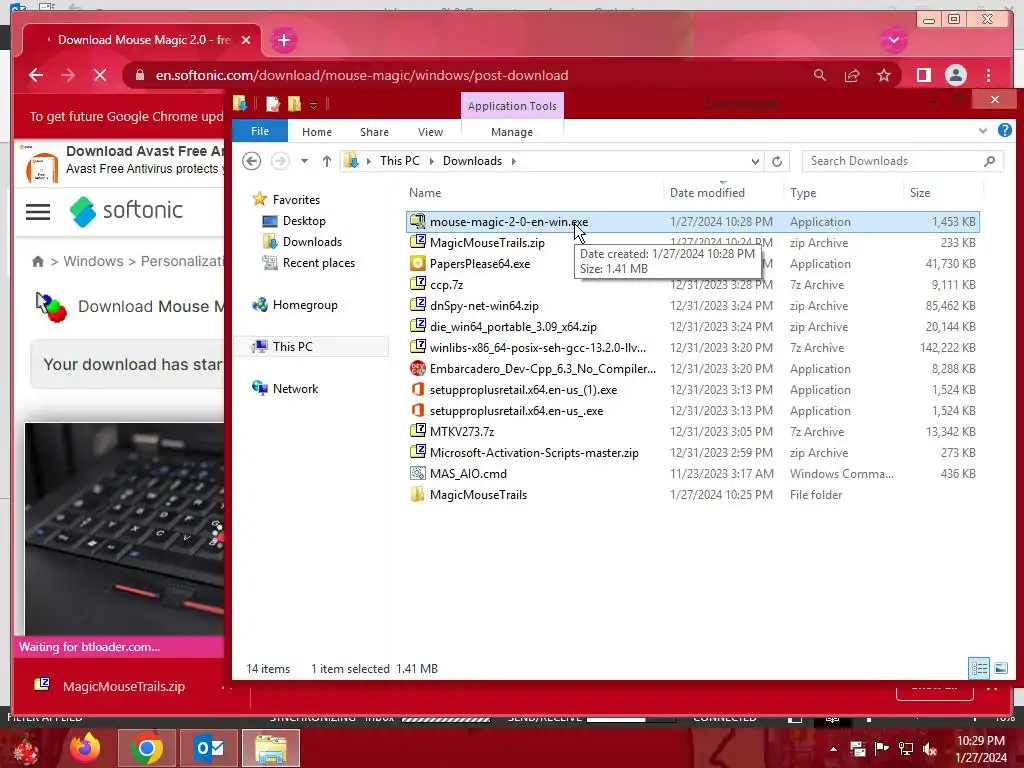Open Quick Access Toolbar customize dropdown
Image resolution: width=1024 pixels, height=768 pixels.
coord(313,104)
